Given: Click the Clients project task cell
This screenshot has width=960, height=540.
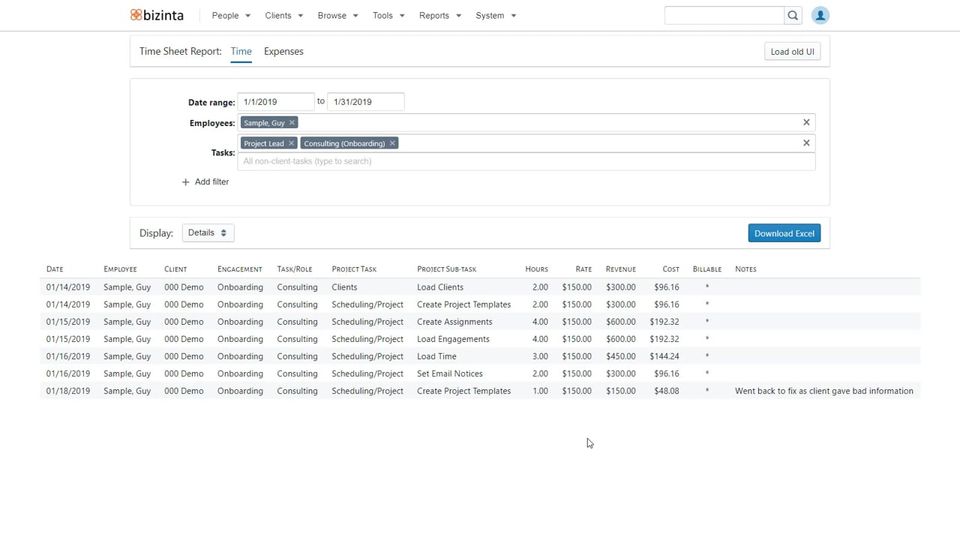Looking at the screenshot, I should pos(344,287).
